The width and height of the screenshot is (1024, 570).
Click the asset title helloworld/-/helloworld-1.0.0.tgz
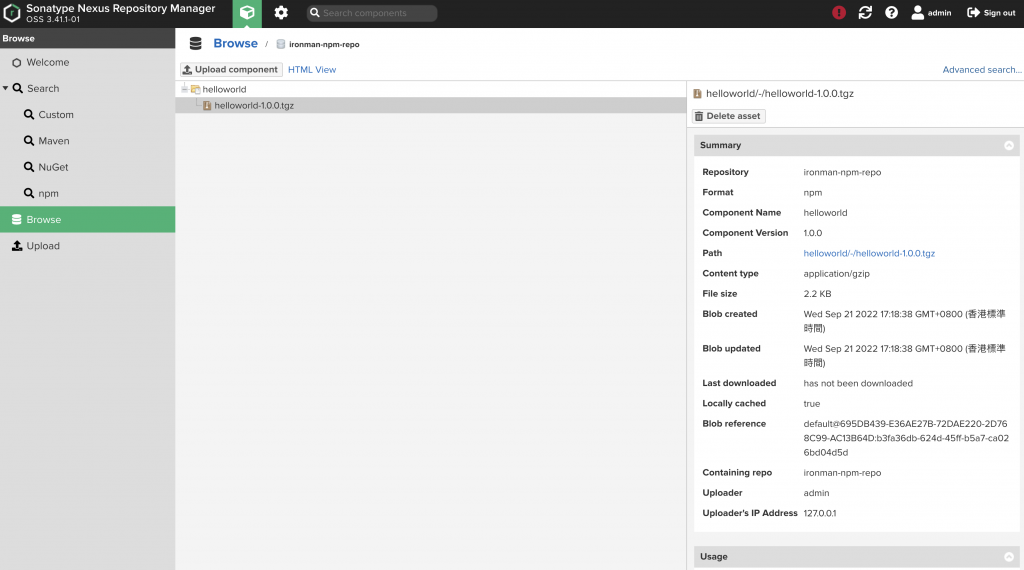tap(780, 93)
